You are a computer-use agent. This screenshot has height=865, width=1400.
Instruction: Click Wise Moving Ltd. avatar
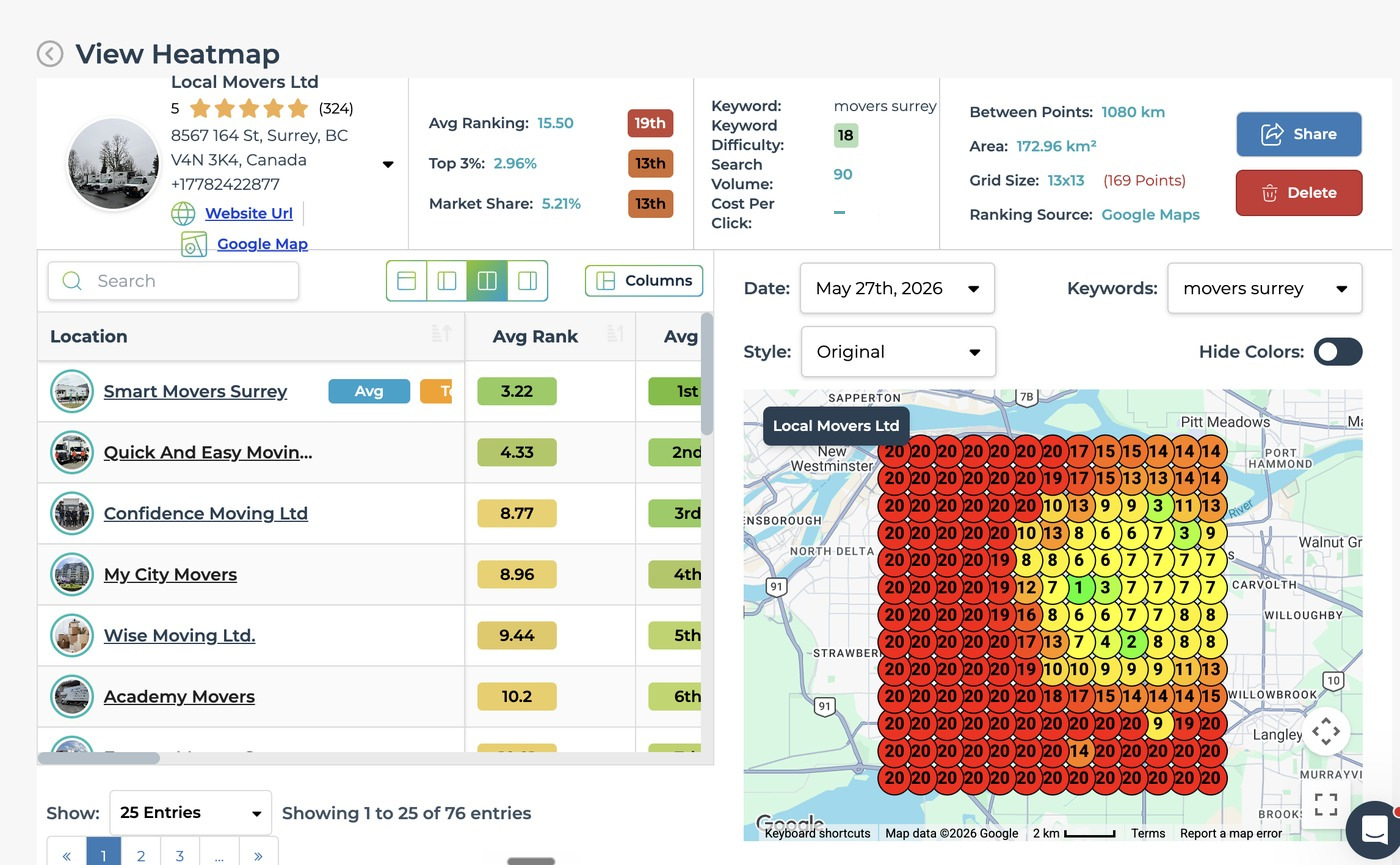pos(72,635)
